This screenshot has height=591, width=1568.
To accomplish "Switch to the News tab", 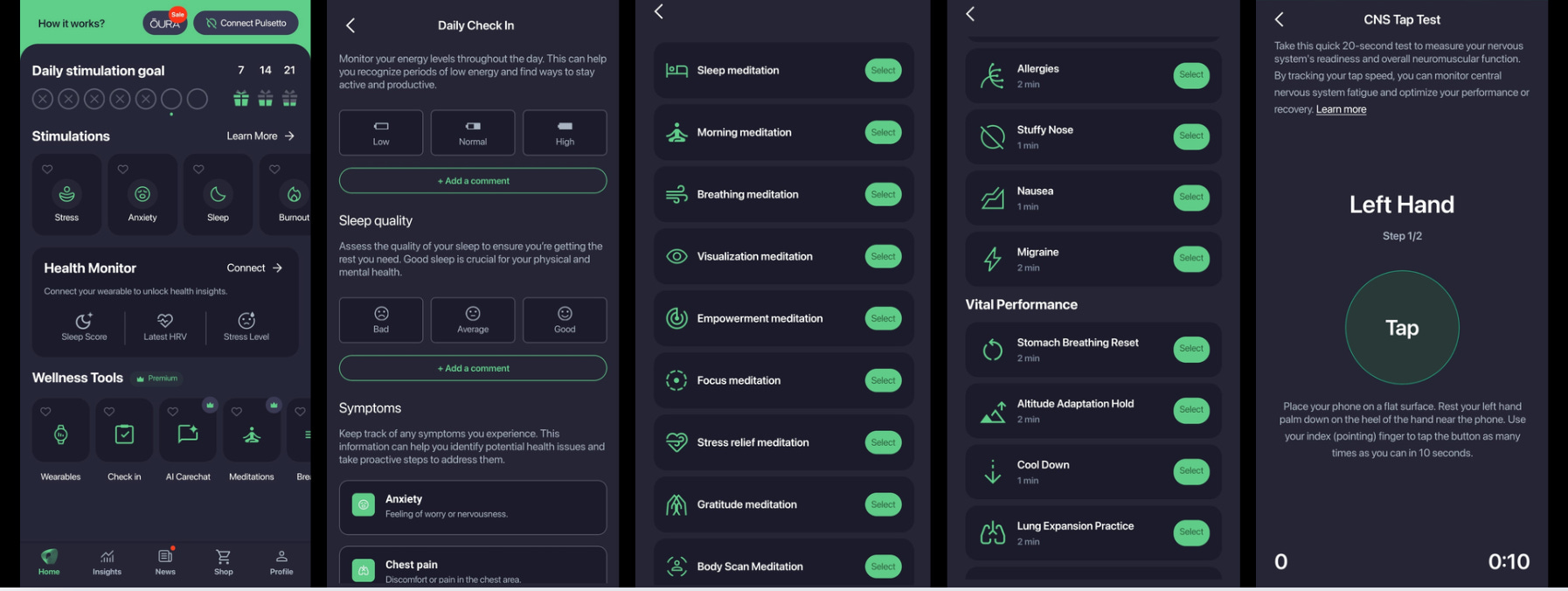I will [x=165, y=562].
